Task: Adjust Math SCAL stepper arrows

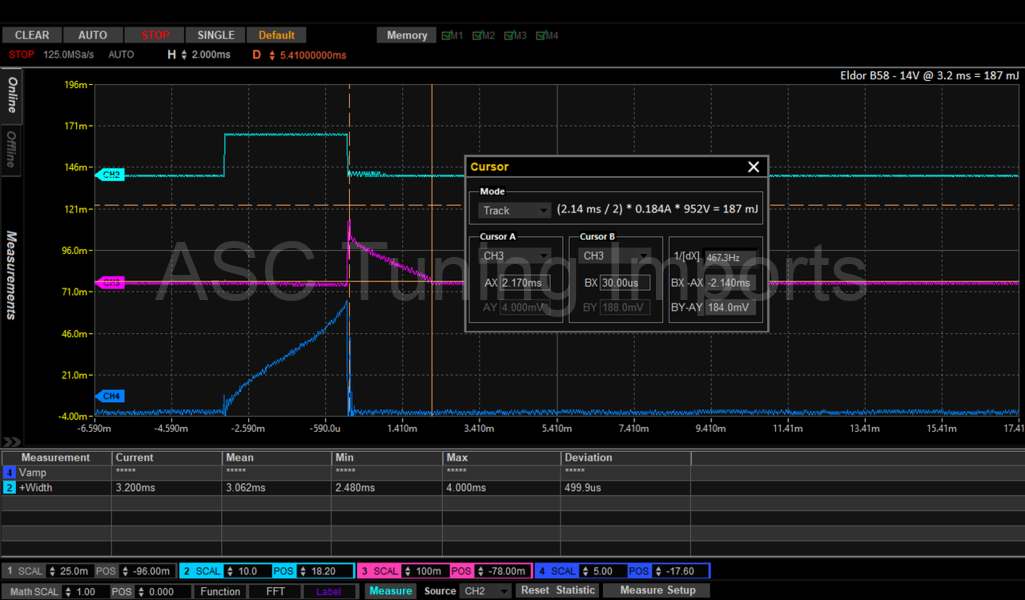Action: 67,592
